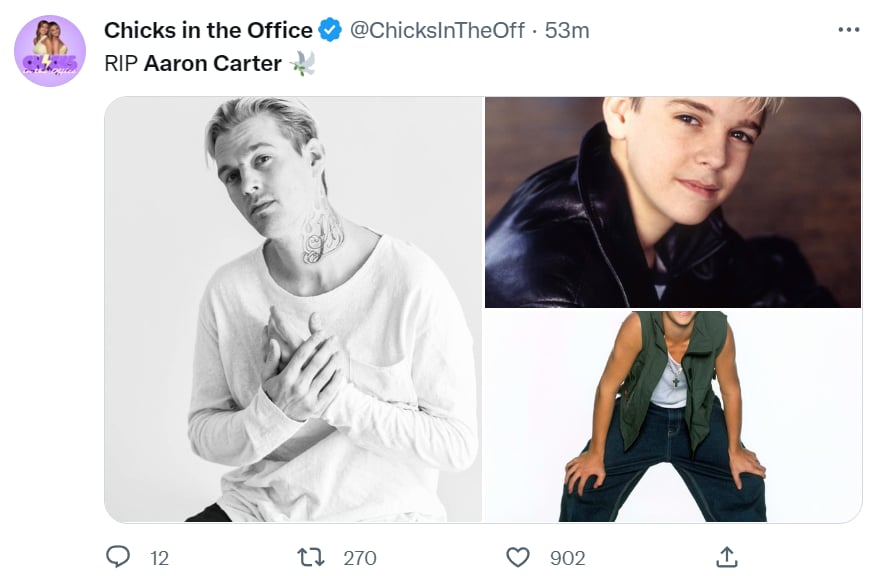This screenshot has width=877, height=576.
Task: Like the tweet with the heart icon
Action: click(517, 557)
